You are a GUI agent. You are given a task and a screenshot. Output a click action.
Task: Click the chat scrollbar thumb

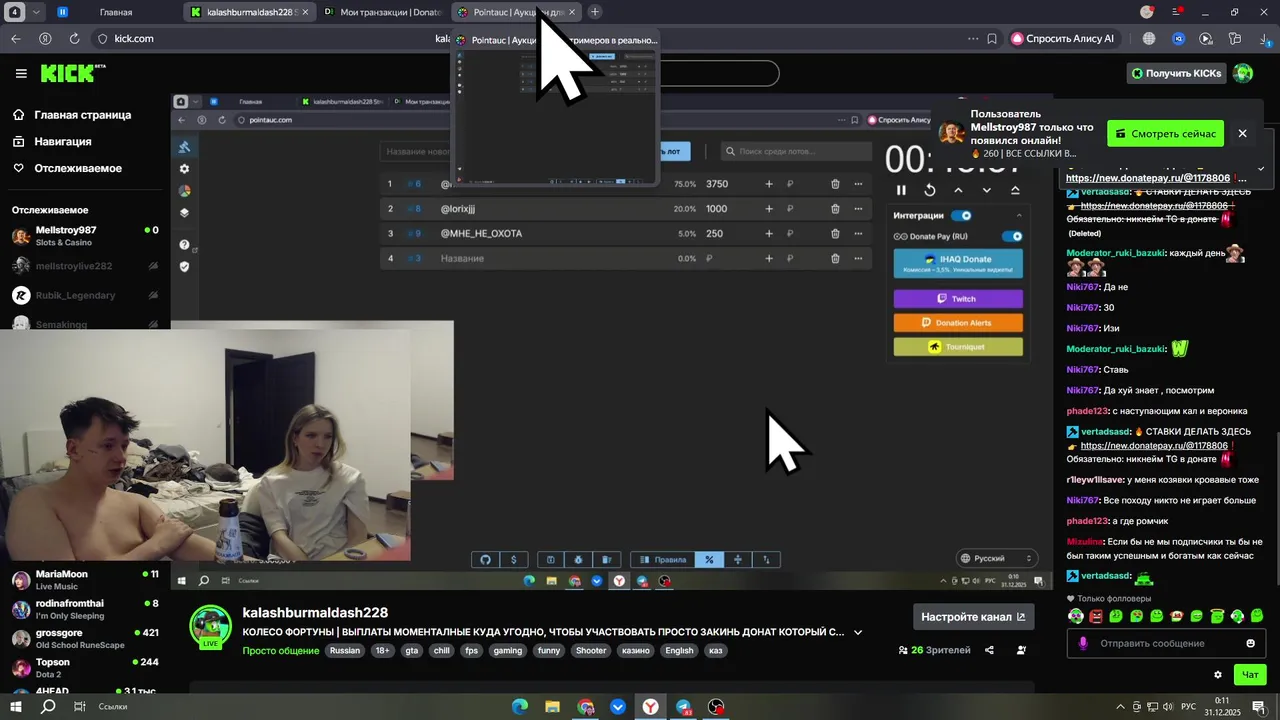pos(1276,508)
